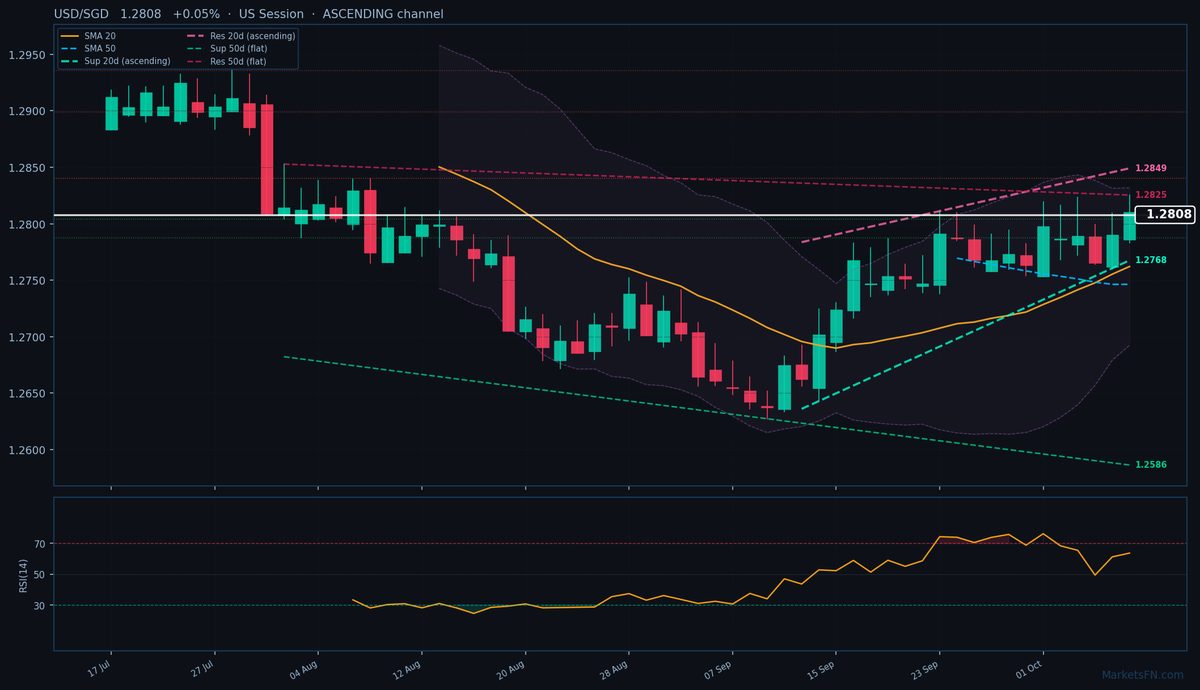Click the 70 level on RSI axis
The width and height of the screenshot is (1200, 690).
click(x=40, y=544)
